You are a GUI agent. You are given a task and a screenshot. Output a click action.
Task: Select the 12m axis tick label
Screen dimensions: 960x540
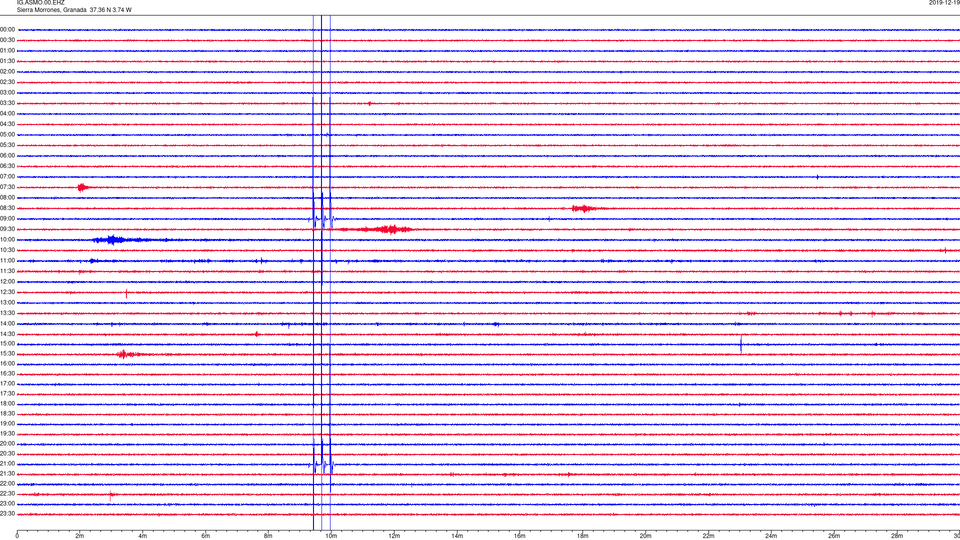tap(394, 536)
